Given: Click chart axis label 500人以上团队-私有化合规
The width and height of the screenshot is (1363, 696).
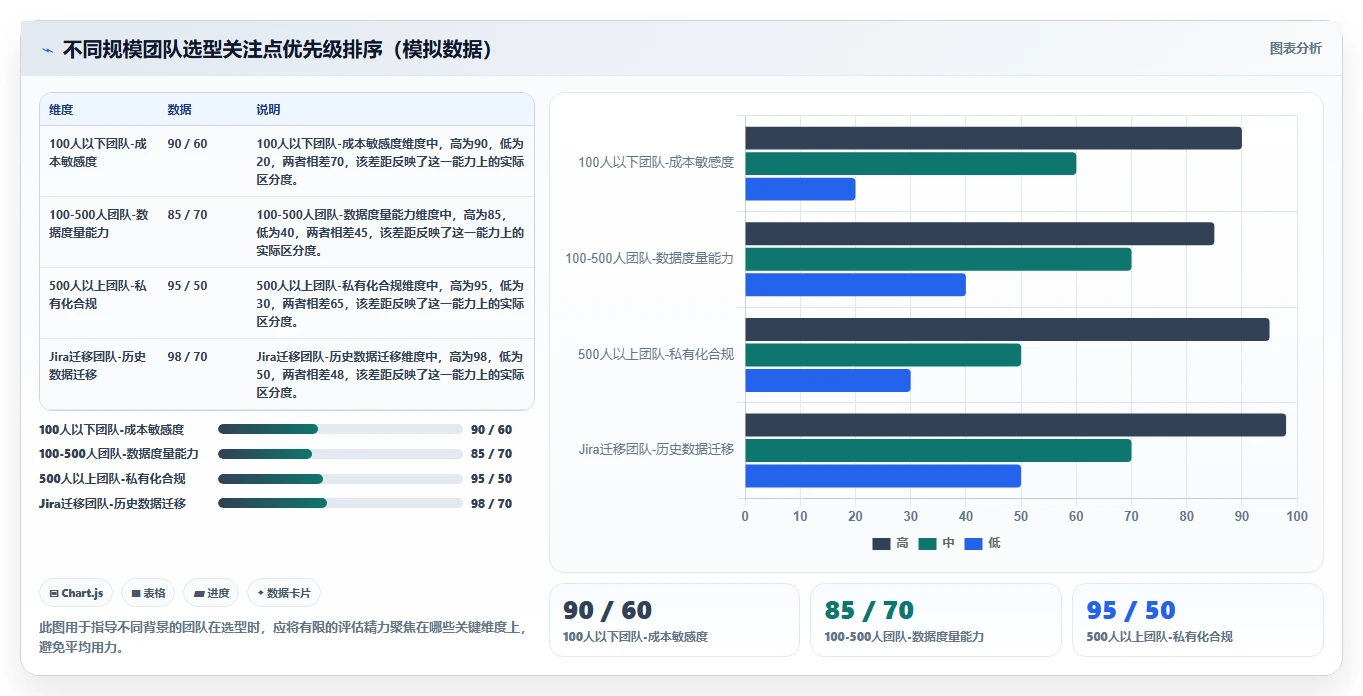Looking at the screenshot, I should tap(656, 354).
